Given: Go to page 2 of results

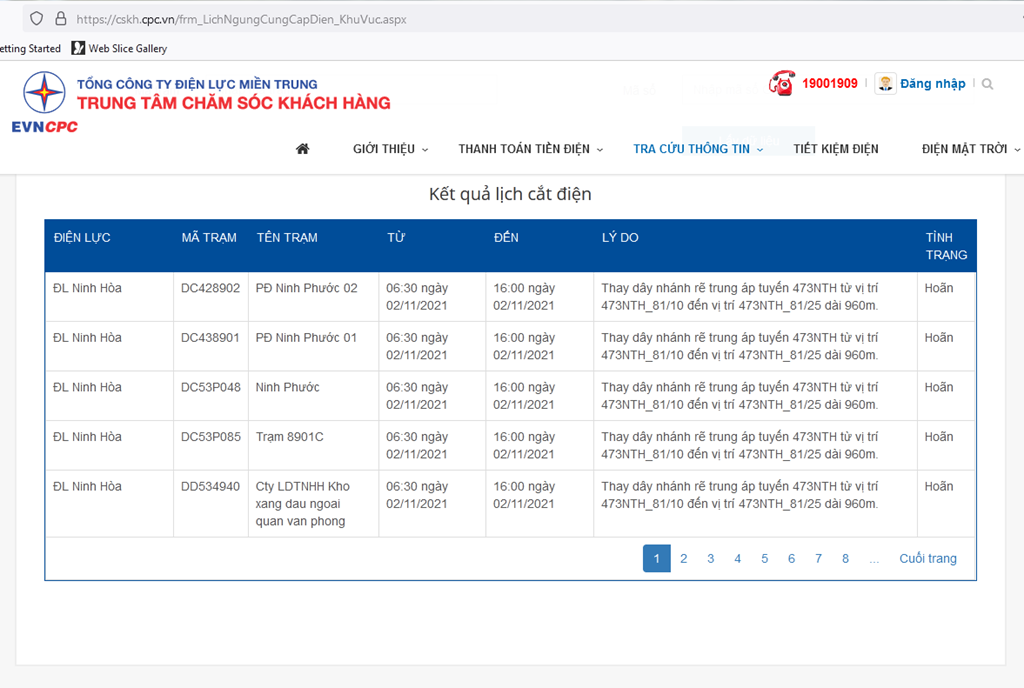Looking at the screenshot, I should (x=684, y=559).
